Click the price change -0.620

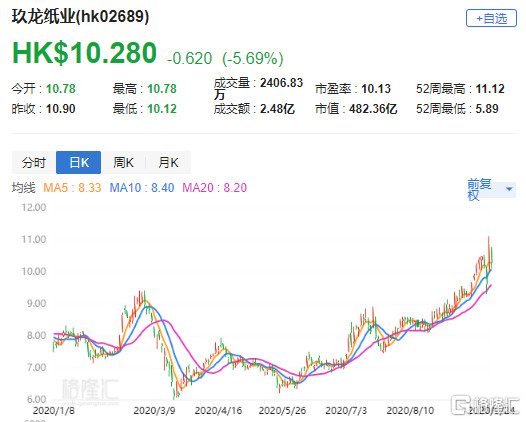190,58
